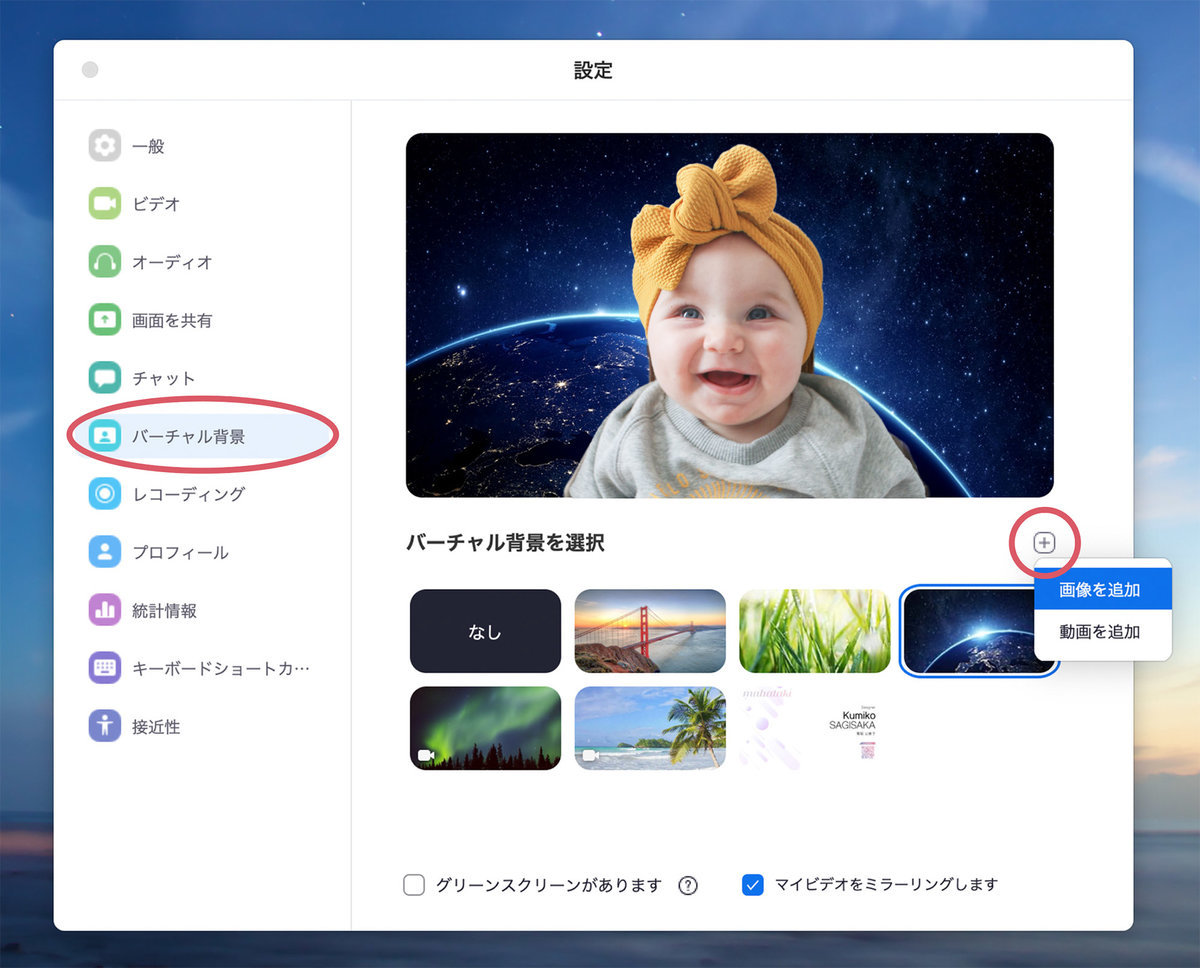Select バーチャル背景 label in sidebar
This screenshot has height=968, width=1200.
(188, 436)
